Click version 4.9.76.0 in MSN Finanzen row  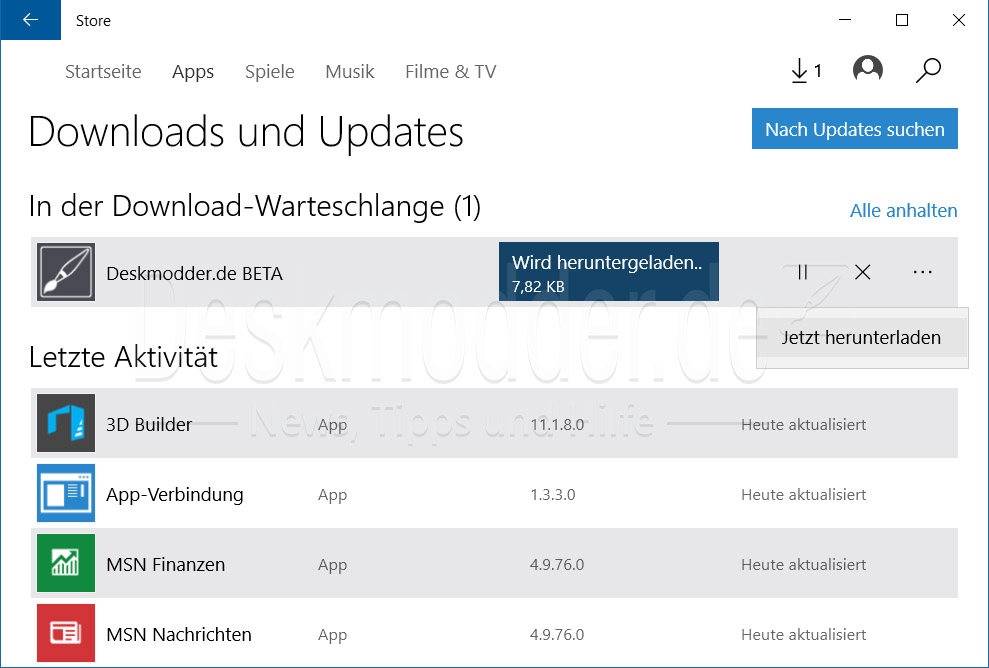557,565
